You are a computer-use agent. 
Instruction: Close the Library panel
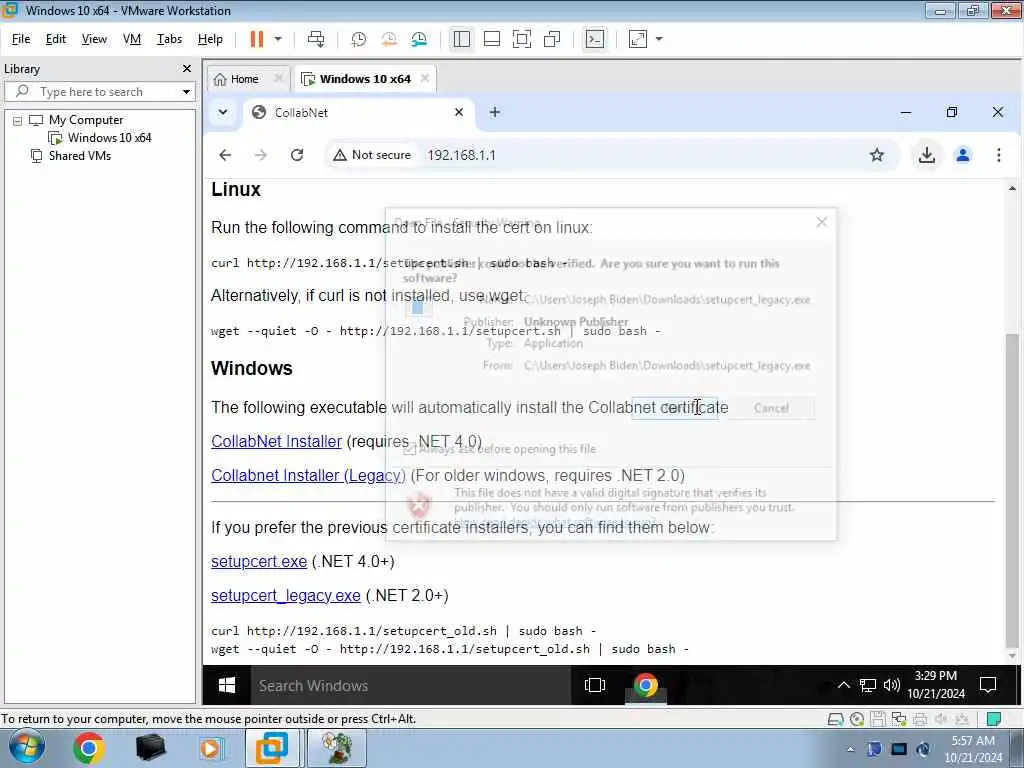coord(187,69)
